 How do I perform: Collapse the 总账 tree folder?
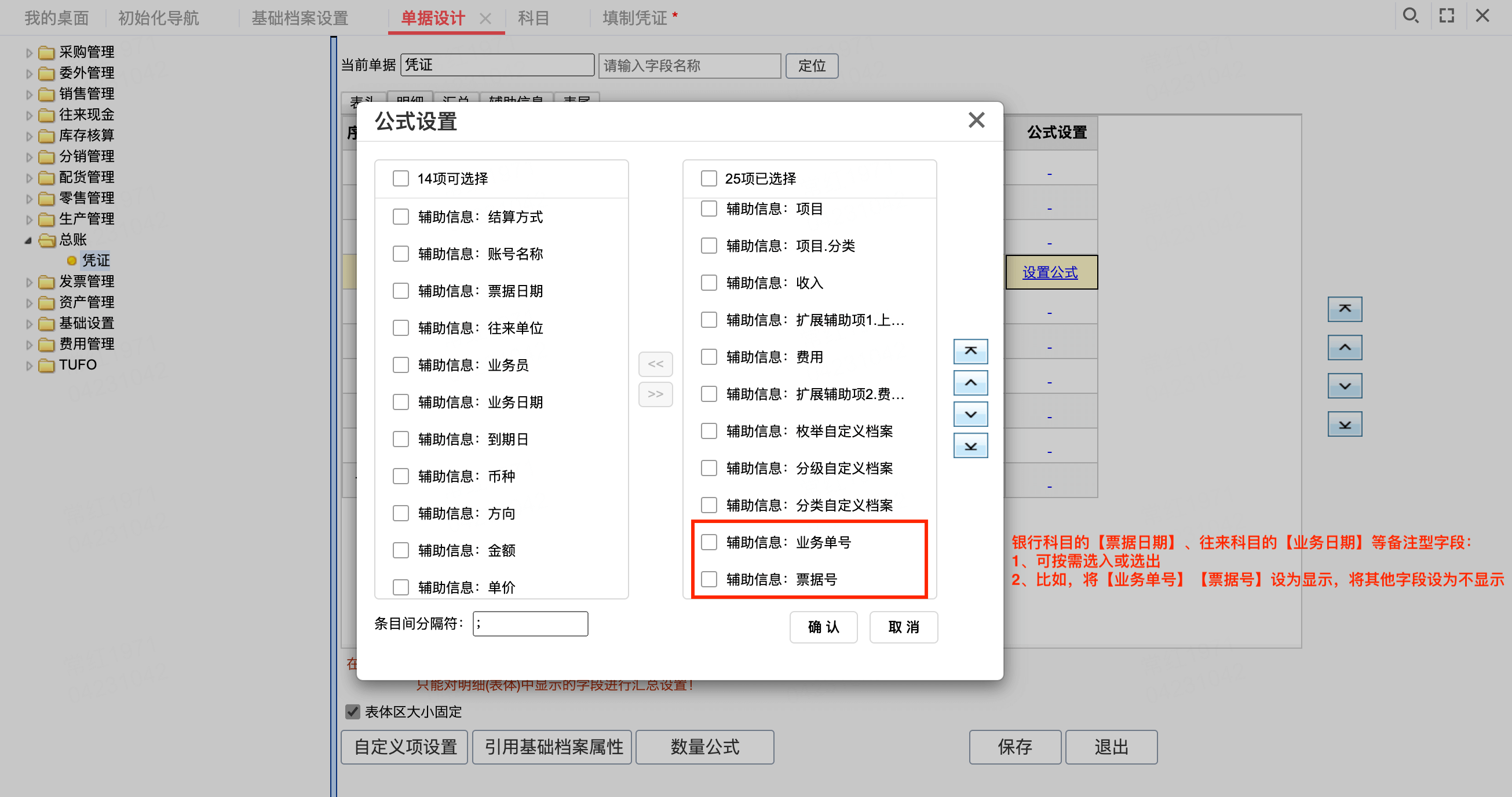(28, 240)
